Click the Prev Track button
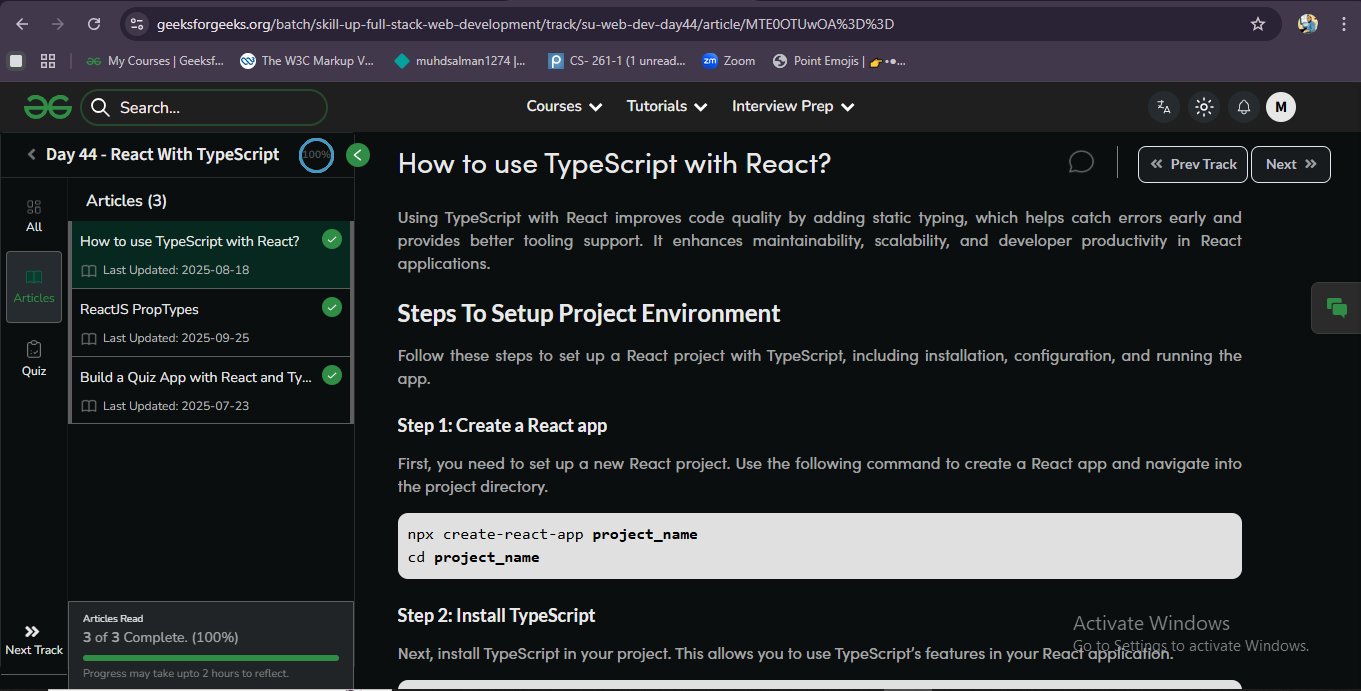This screenshot has width=1361, height=691. pyautogui.click(x=1193, y=164)
